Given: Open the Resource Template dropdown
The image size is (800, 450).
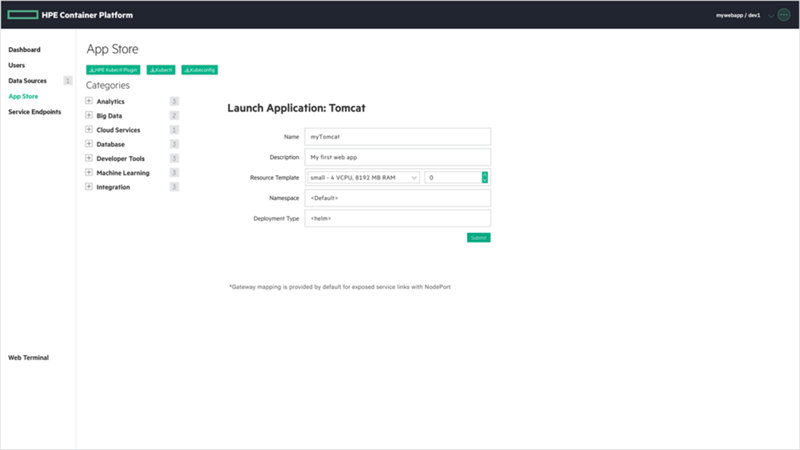Looking at the screenshot, I should [363, 178].
